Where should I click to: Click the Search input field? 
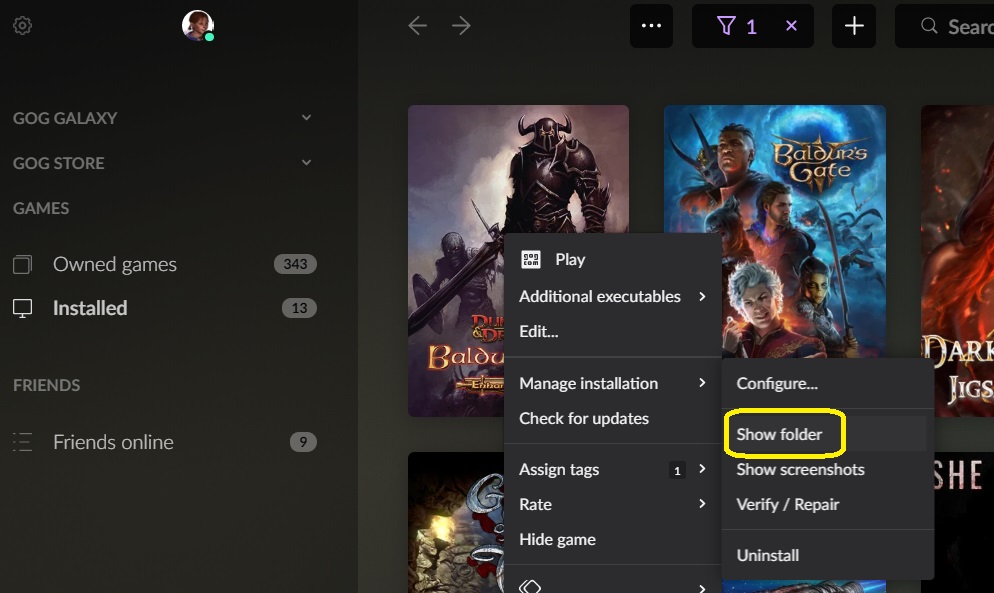tap(945, 26)
